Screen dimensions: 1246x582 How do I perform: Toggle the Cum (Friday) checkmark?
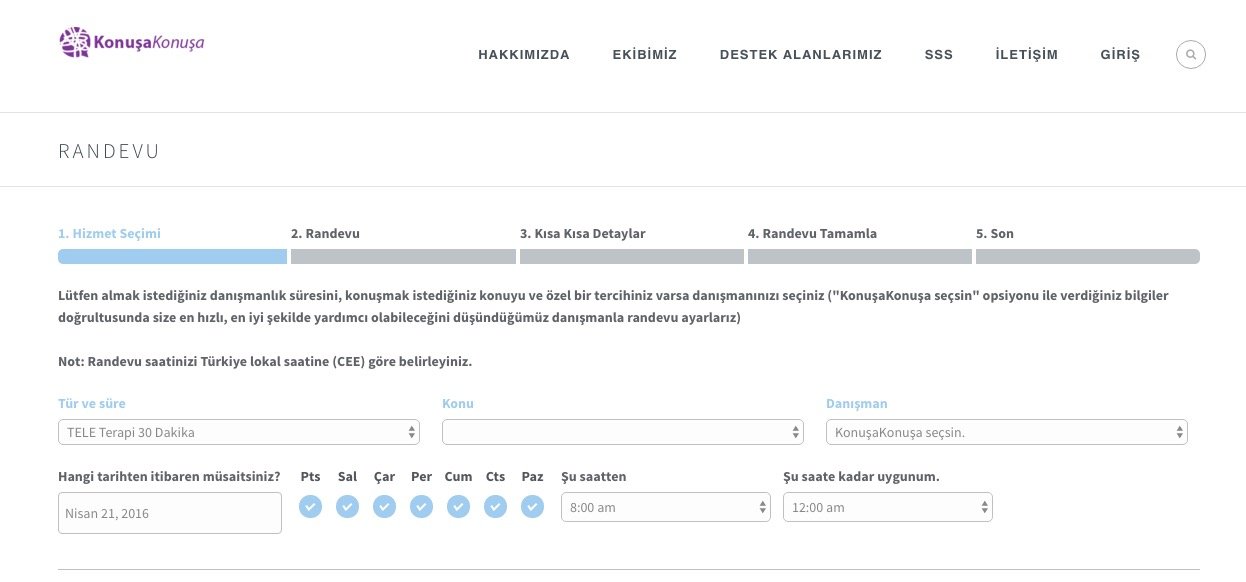[458, 507]
